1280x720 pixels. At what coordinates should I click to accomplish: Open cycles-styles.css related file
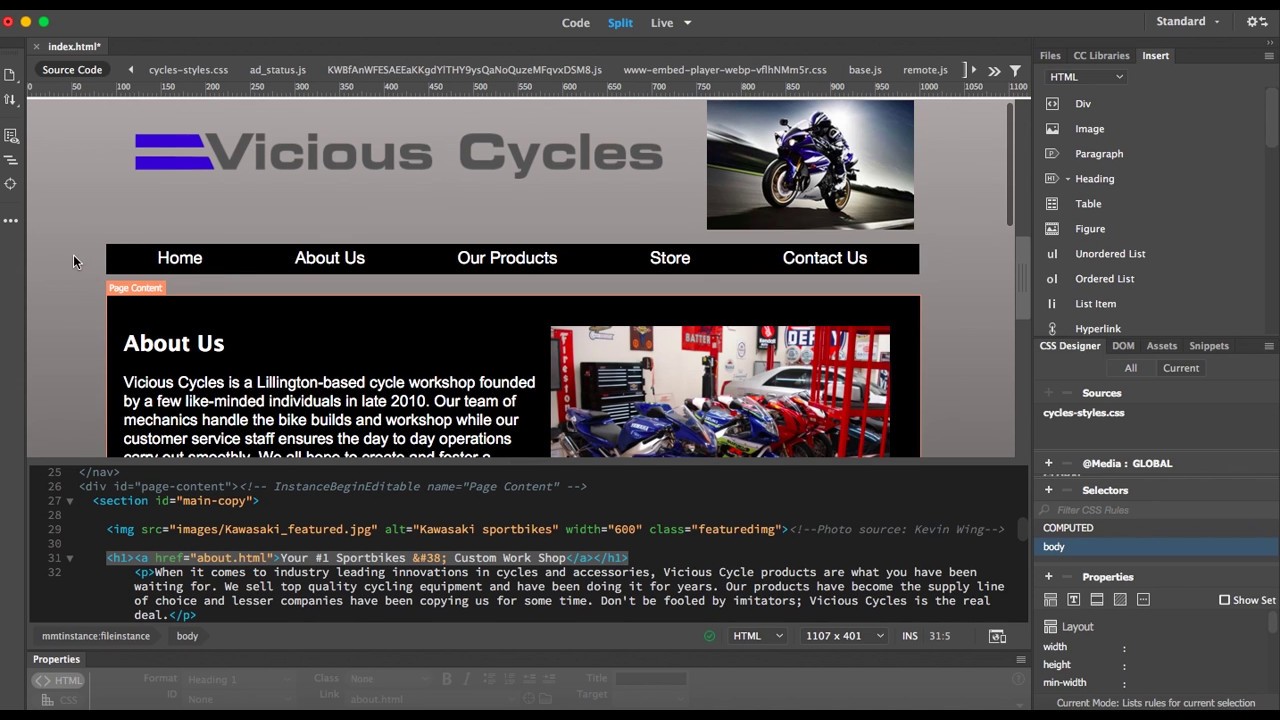click(x=188, y=70)
